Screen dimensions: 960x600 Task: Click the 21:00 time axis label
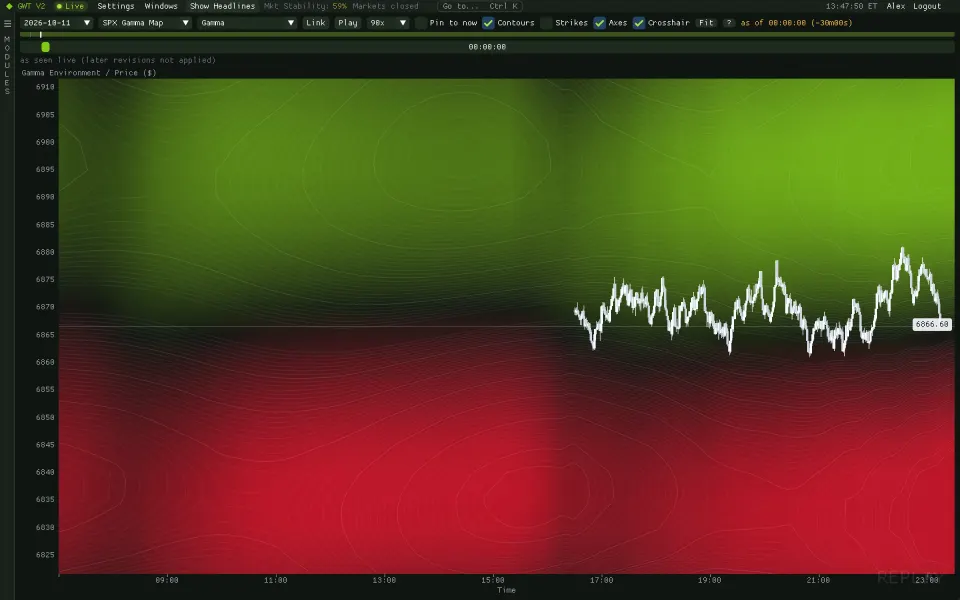pyautogui.click(x=818, y=580)
